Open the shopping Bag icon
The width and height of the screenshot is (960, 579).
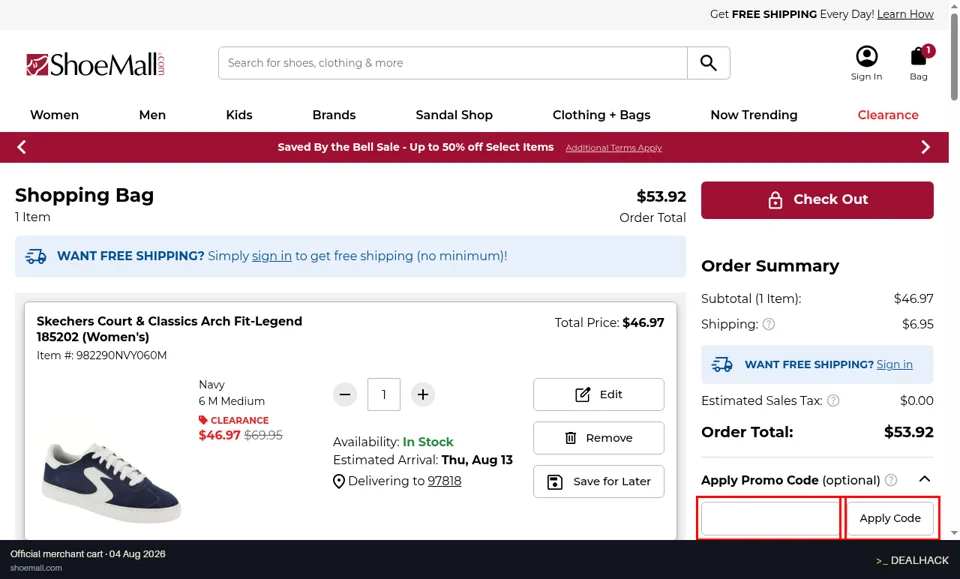919,63
